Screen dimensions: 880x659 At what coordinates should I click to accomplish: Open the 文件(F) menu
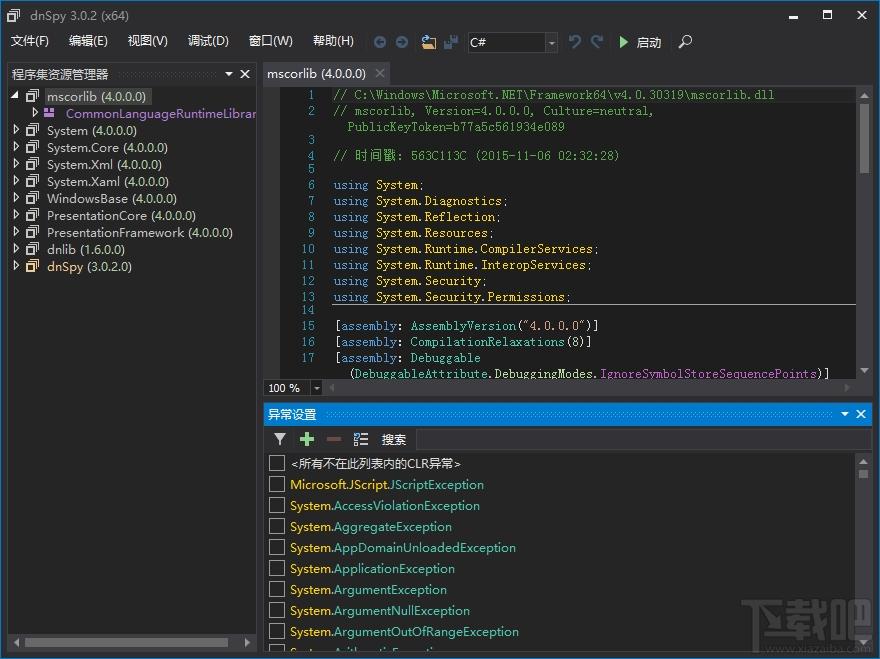pos(30,41)
